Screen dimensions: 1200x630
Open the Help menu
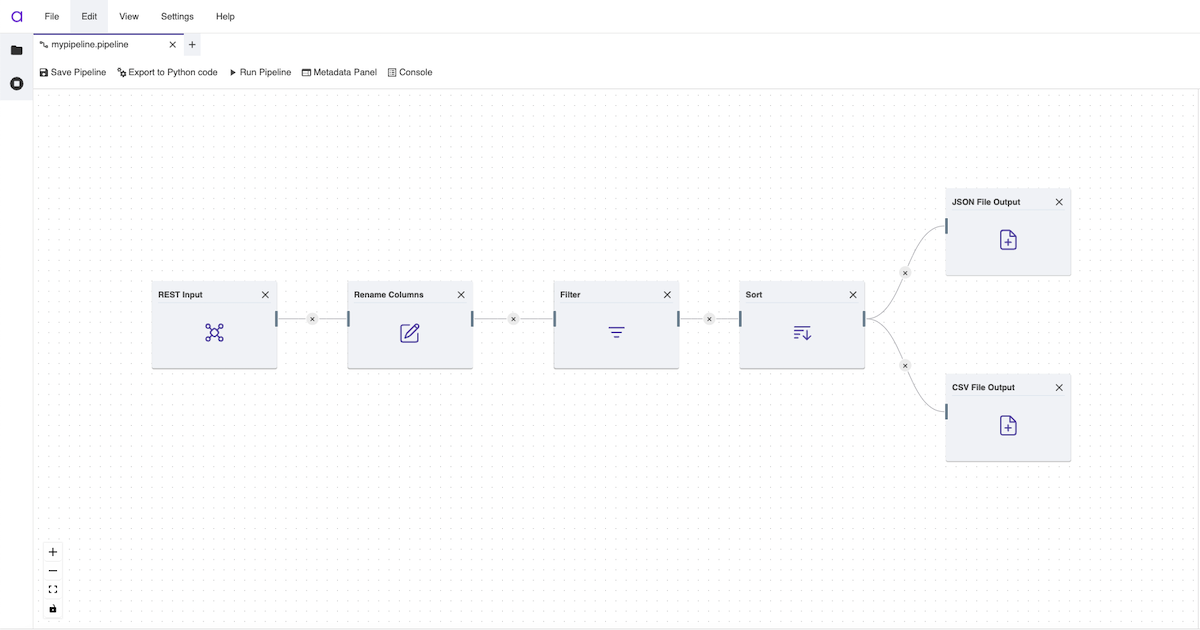225,16
